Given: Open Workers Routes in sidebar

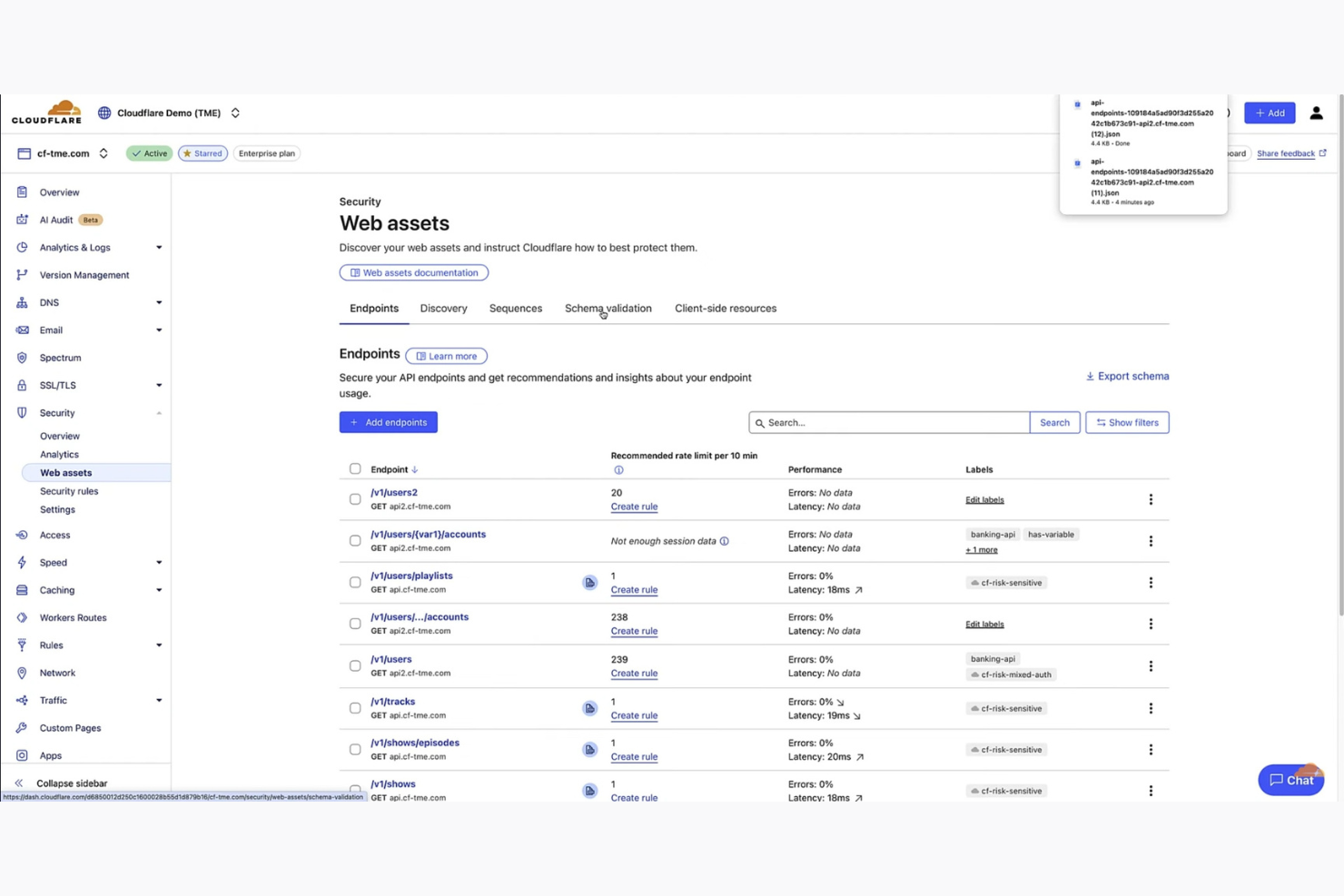Looking at the screenshot, I should pyautogui.click(x=73, y=617).
